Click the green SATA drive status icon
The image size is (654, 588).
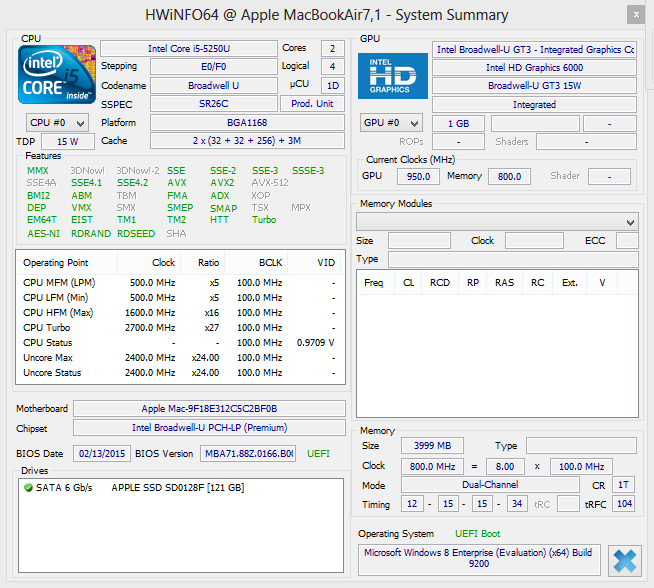coord(29,487)
